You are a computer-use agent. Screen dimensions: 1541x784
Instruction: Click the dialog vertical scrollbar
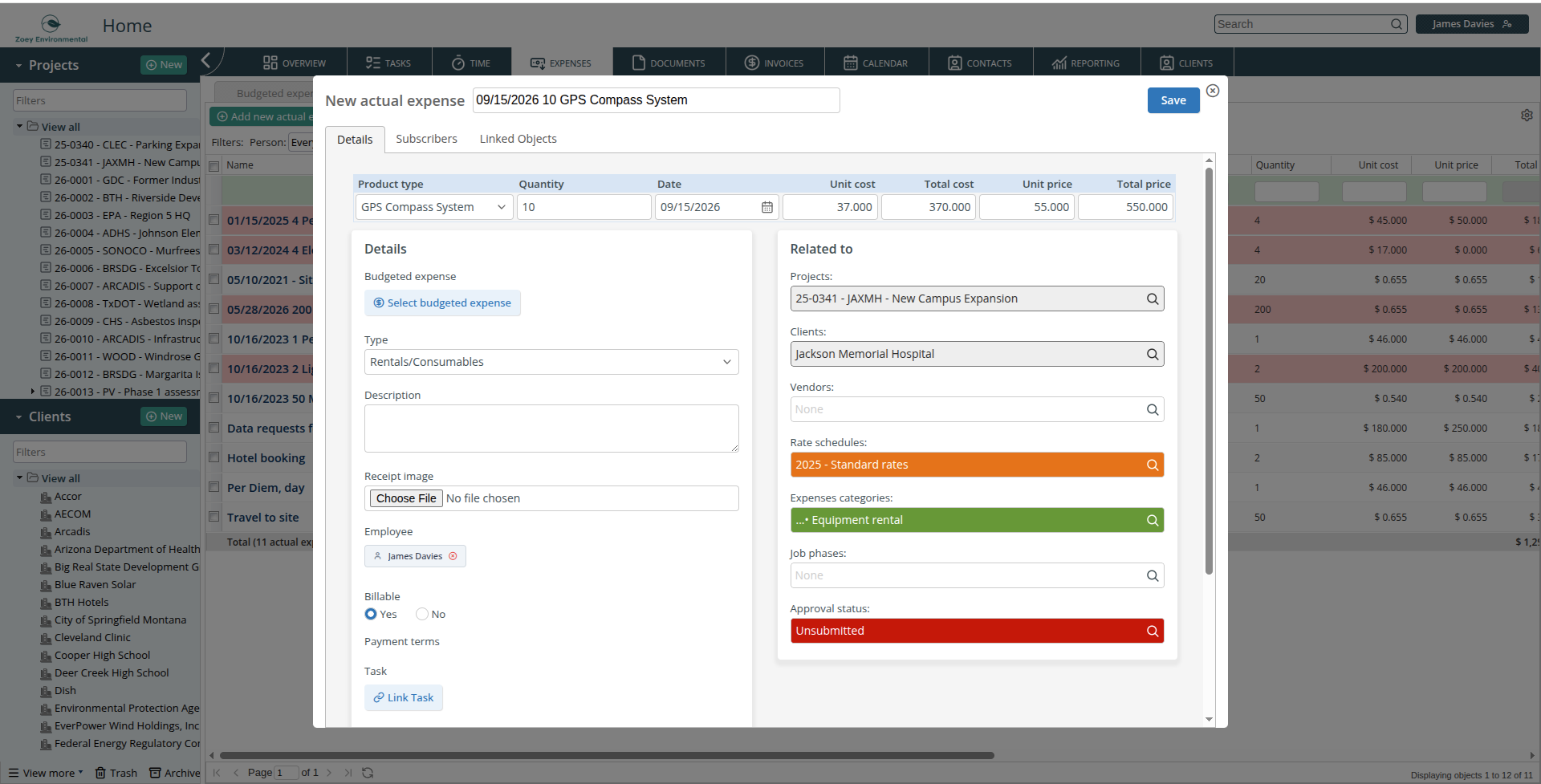point(1209,369)
